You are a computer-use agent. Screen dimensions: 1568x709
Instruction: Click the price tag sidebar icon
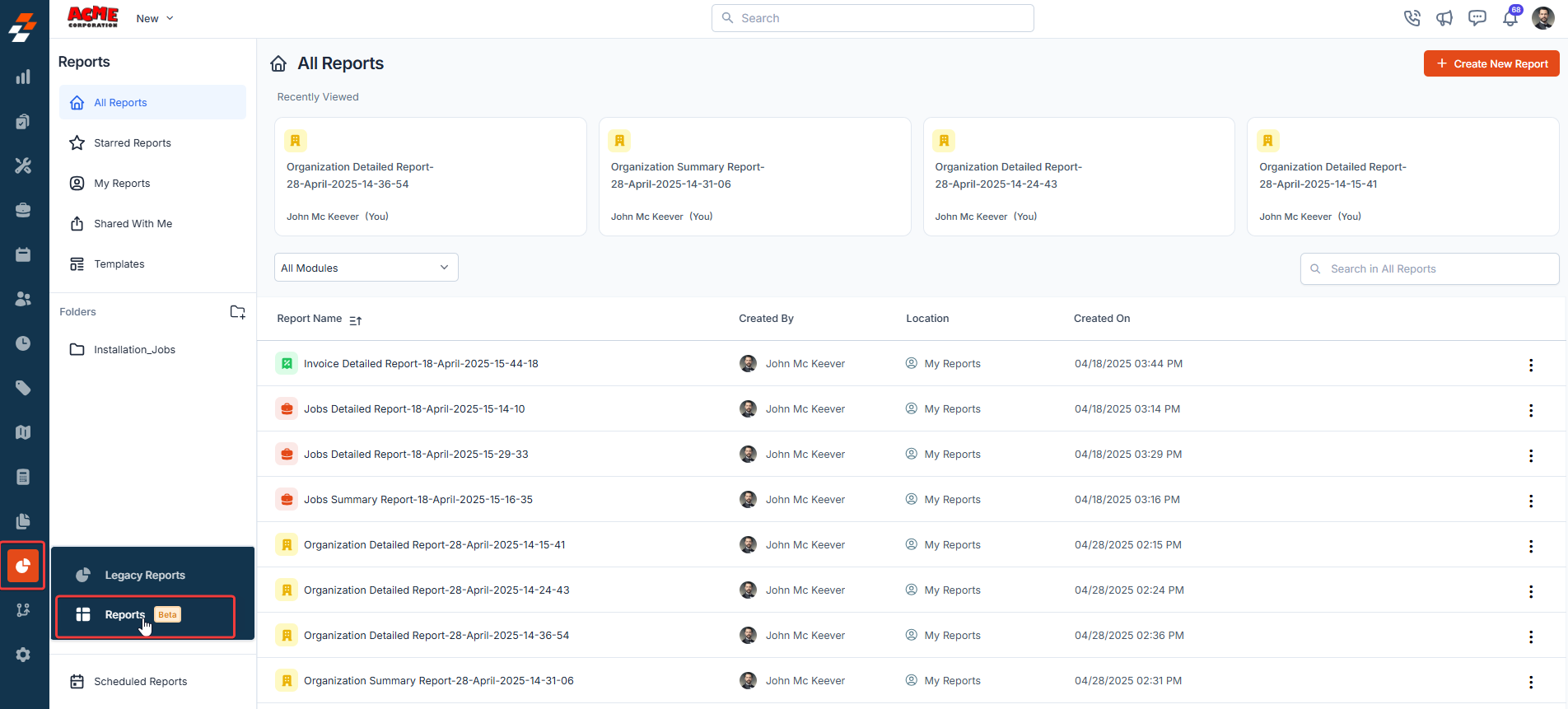(23, 388)
